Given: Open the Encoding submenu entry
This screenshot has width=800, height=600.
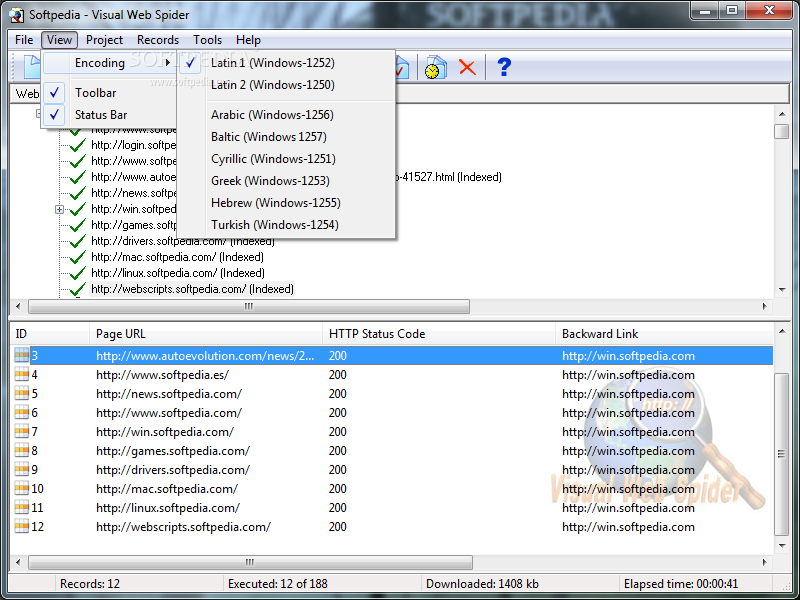Looking at the screenshot, I should pos(109,63).
